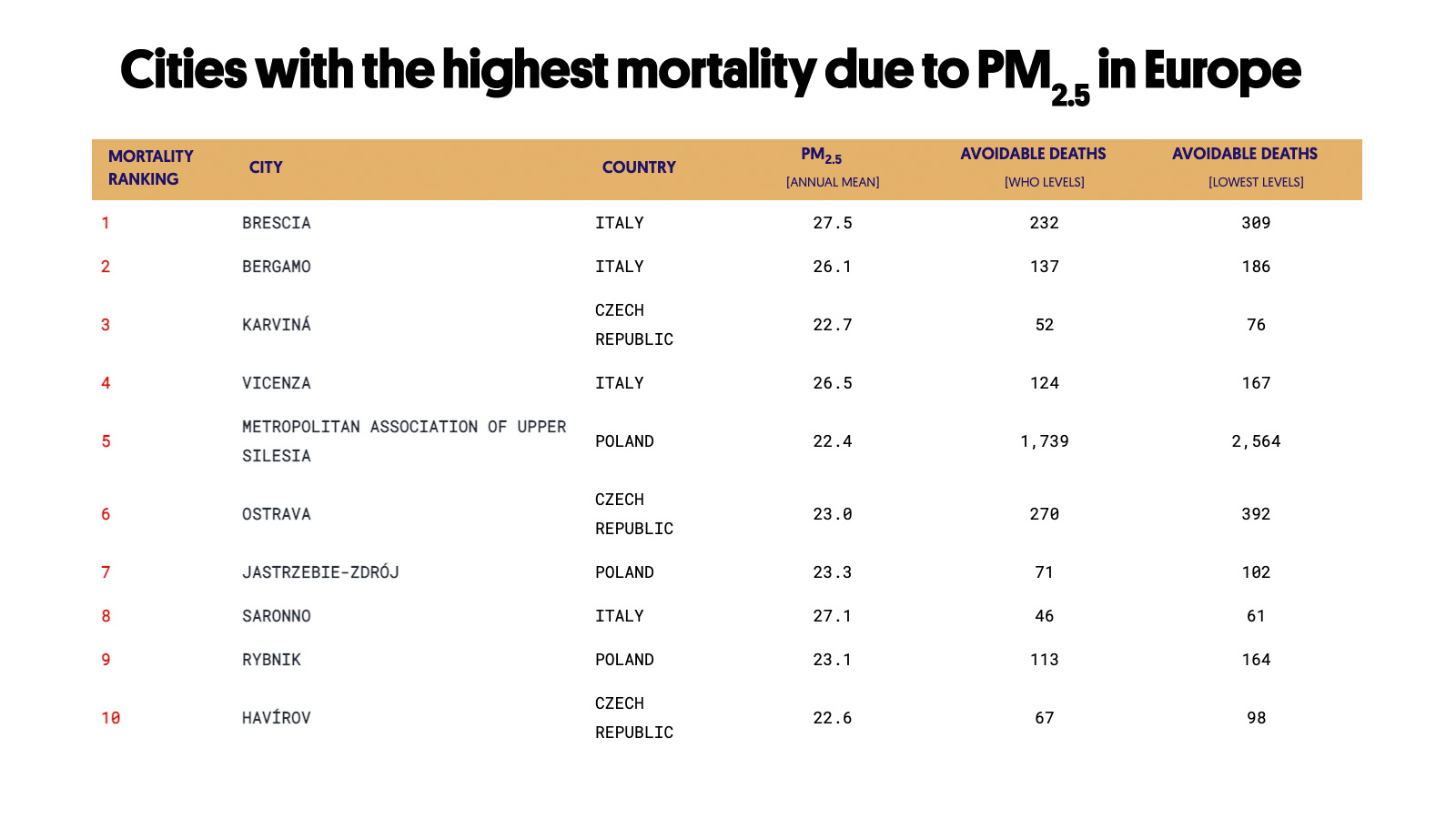The image size is (1456, 819).
Task: Click the City column header
Action: tap(266, 167)
